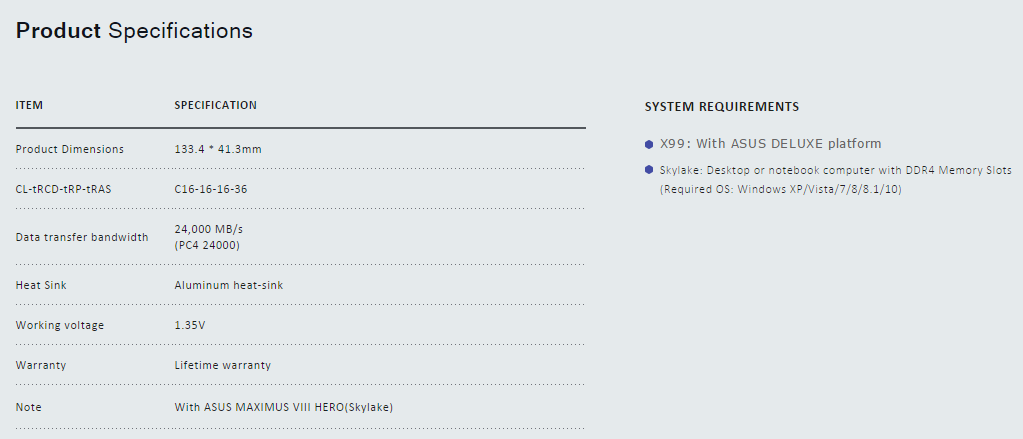Click the Product Specifications heading
1023x439 pixels.
134,31
